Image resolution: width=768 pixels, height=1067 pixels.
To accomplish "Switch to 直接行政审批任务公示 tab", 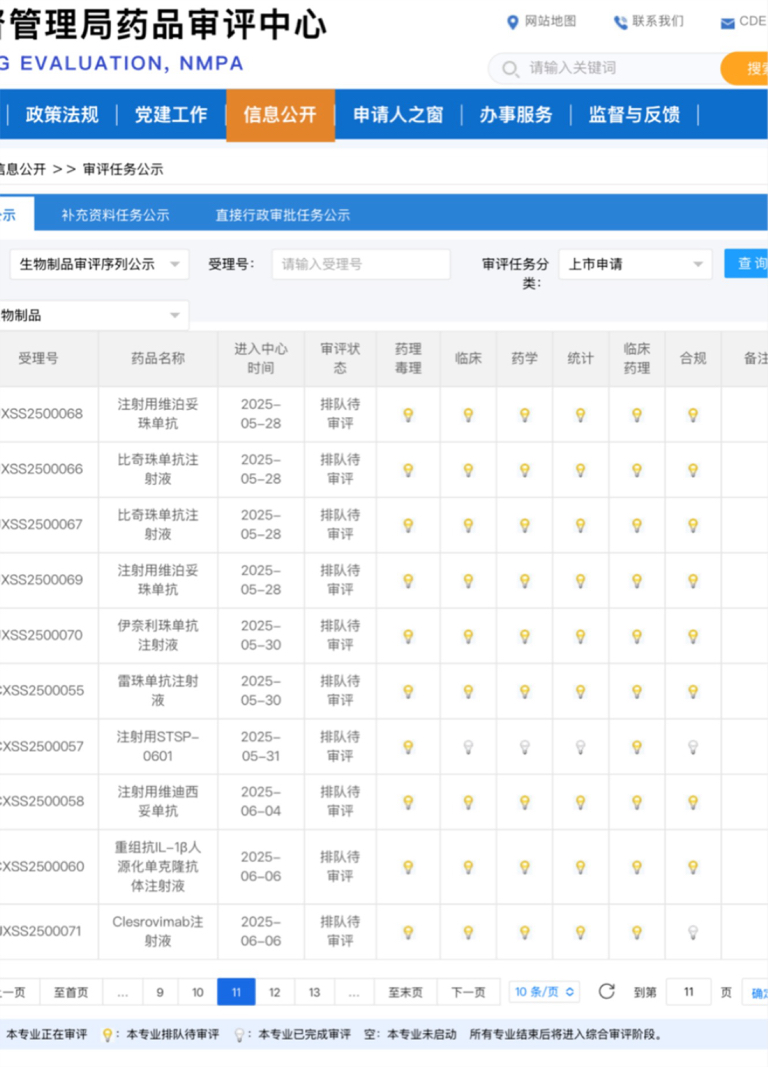I will 282,215.
